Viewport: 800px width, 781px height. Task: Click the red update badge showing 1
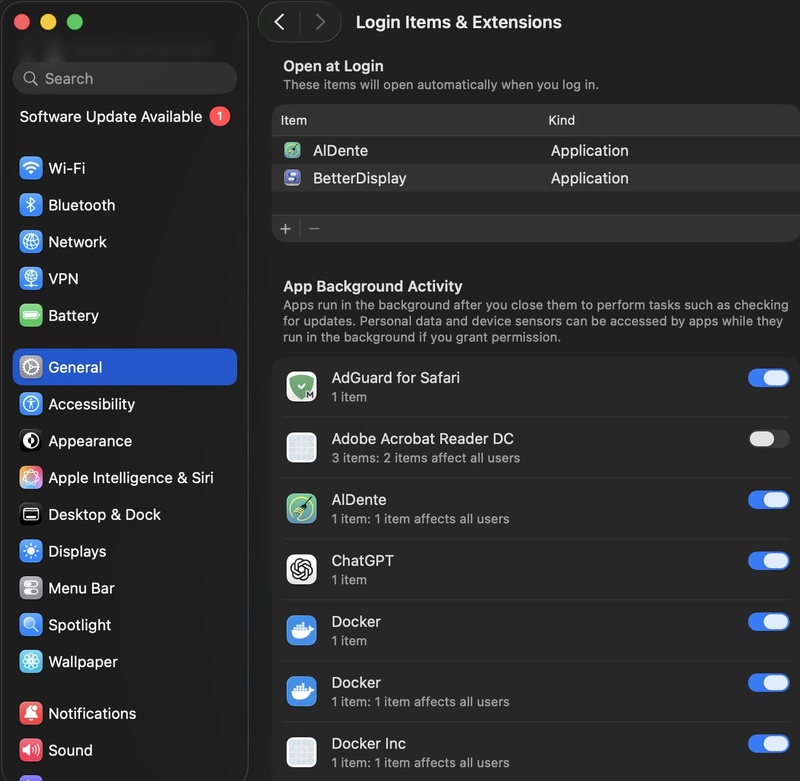(x=220, y=116)
